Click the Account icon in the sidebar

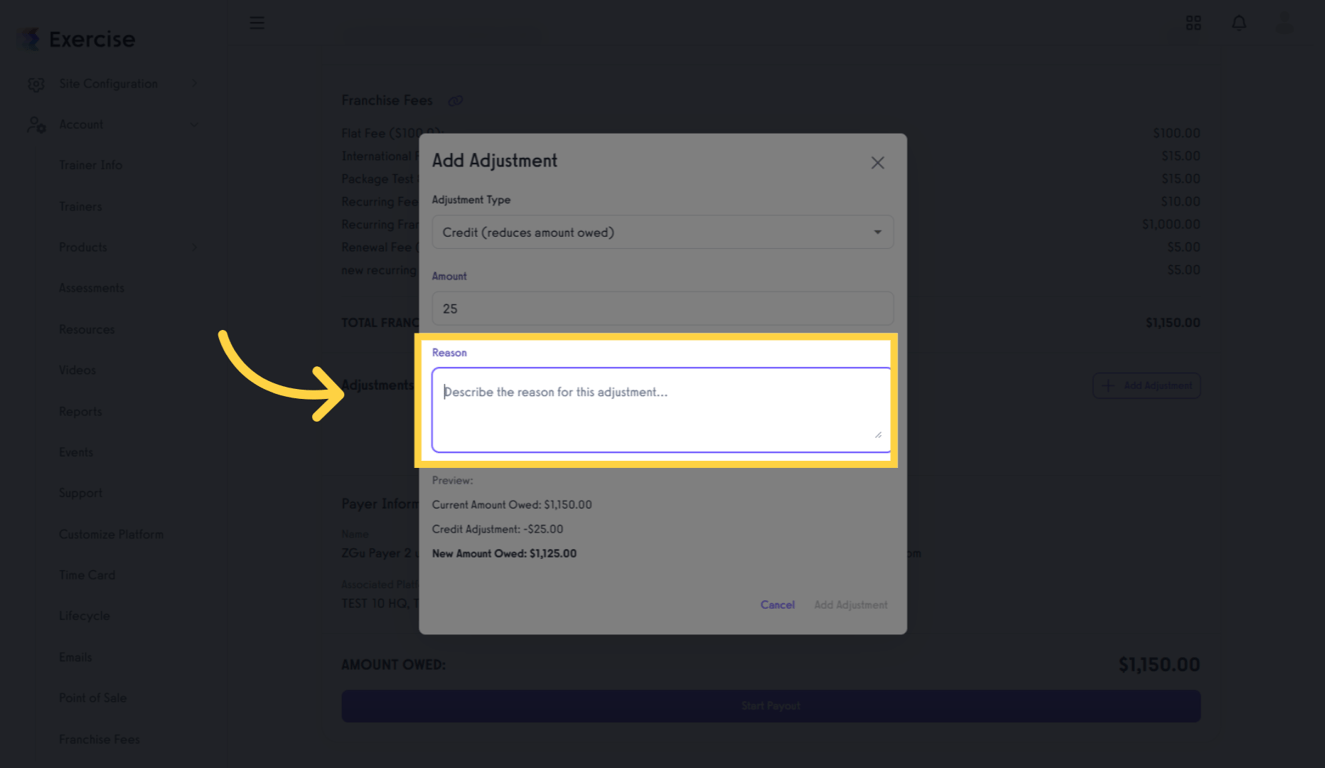[x=37, y=124]
